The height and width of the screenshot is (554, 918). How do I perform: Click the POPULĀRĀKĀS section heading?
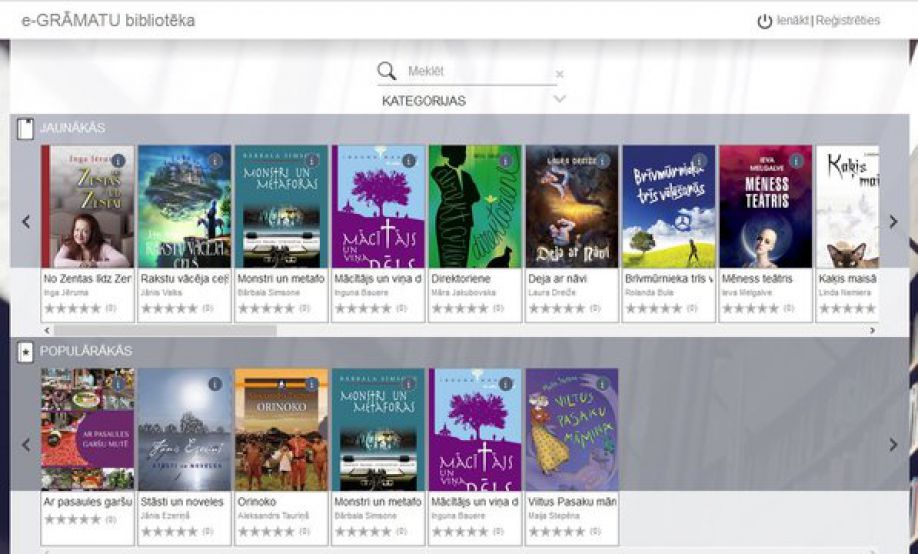[x=86, y=351]
